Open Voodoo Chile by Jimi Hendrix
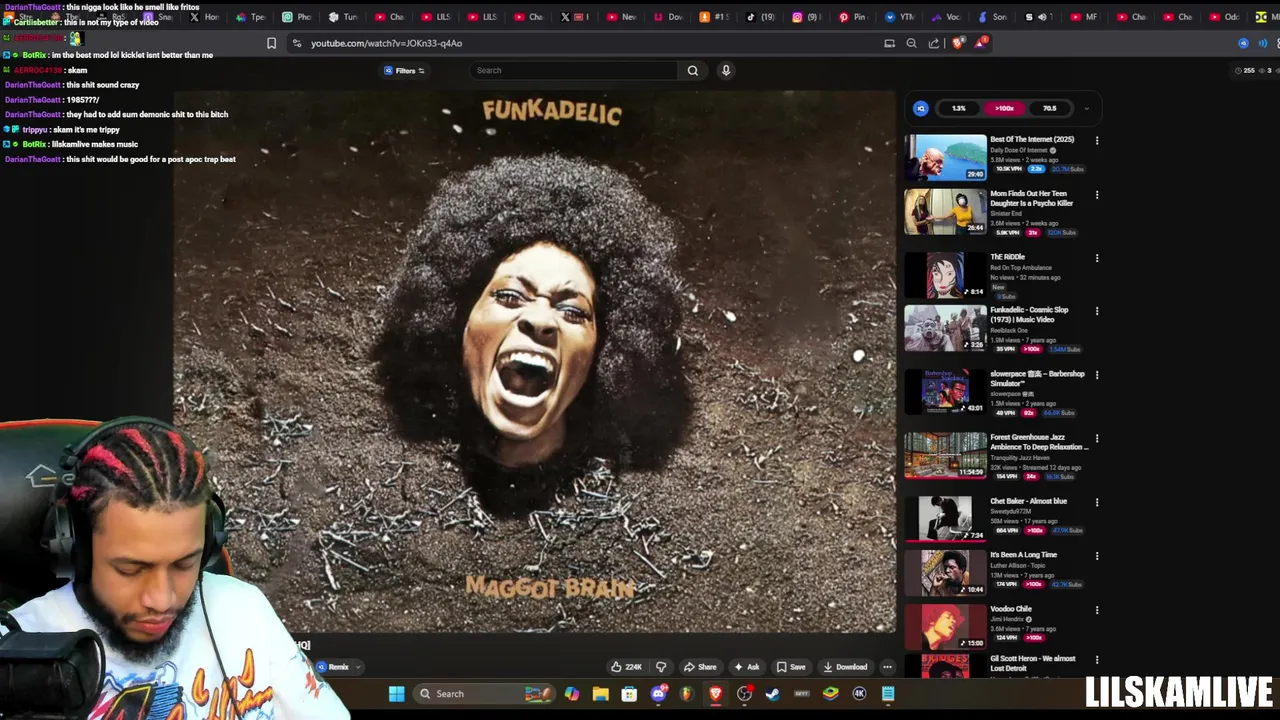 [1011, 608]
